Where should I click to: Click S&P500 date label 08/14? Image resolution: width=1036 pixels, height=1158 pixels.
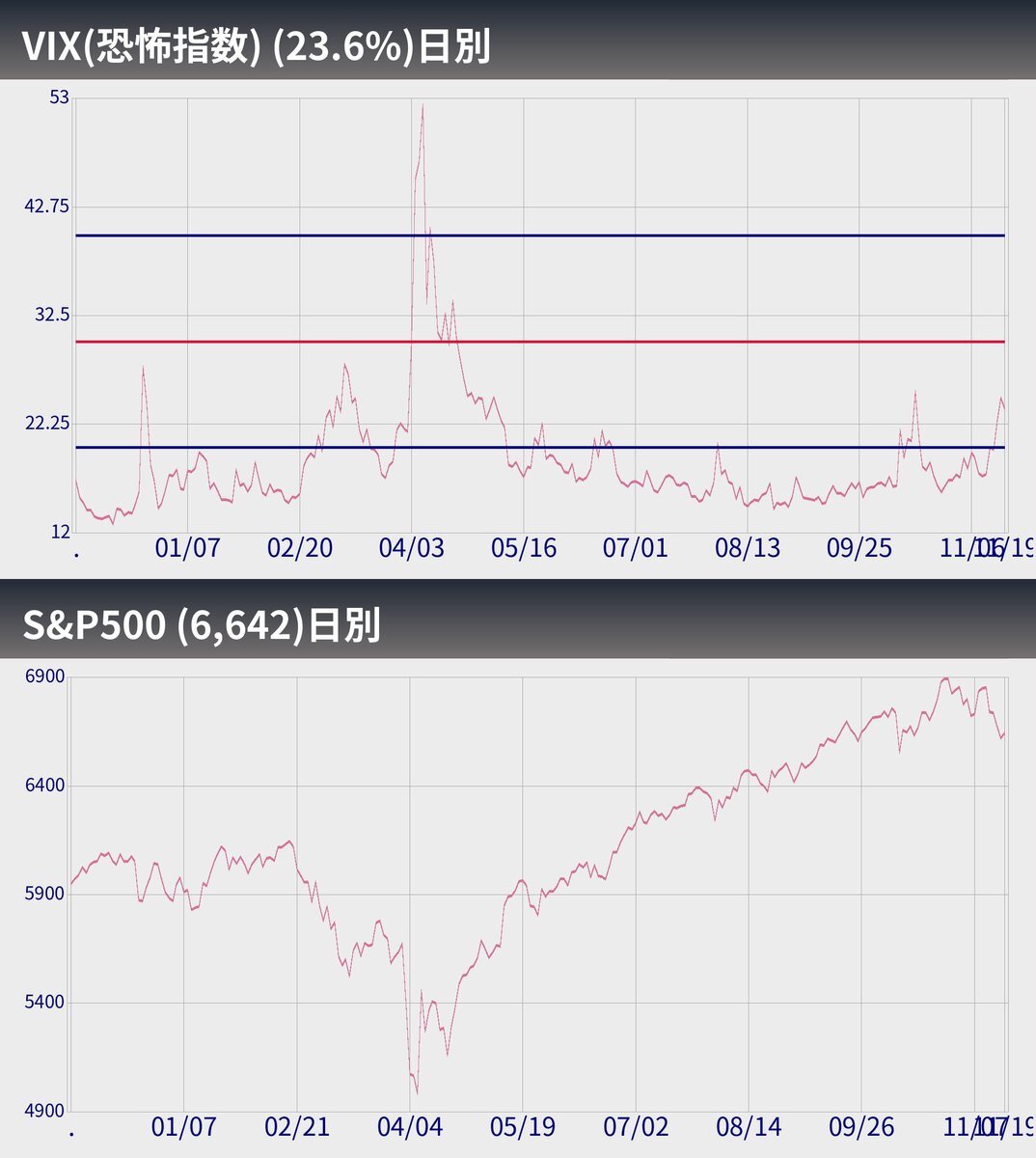(x=749, y=1127)
